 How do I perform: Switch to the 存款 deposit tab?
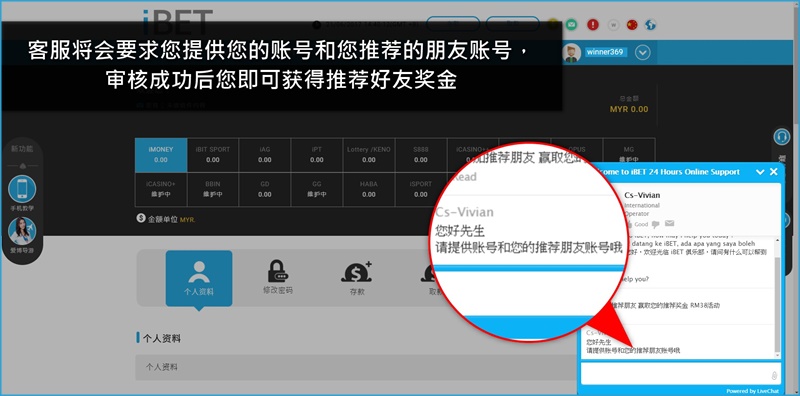pos(357,278)
